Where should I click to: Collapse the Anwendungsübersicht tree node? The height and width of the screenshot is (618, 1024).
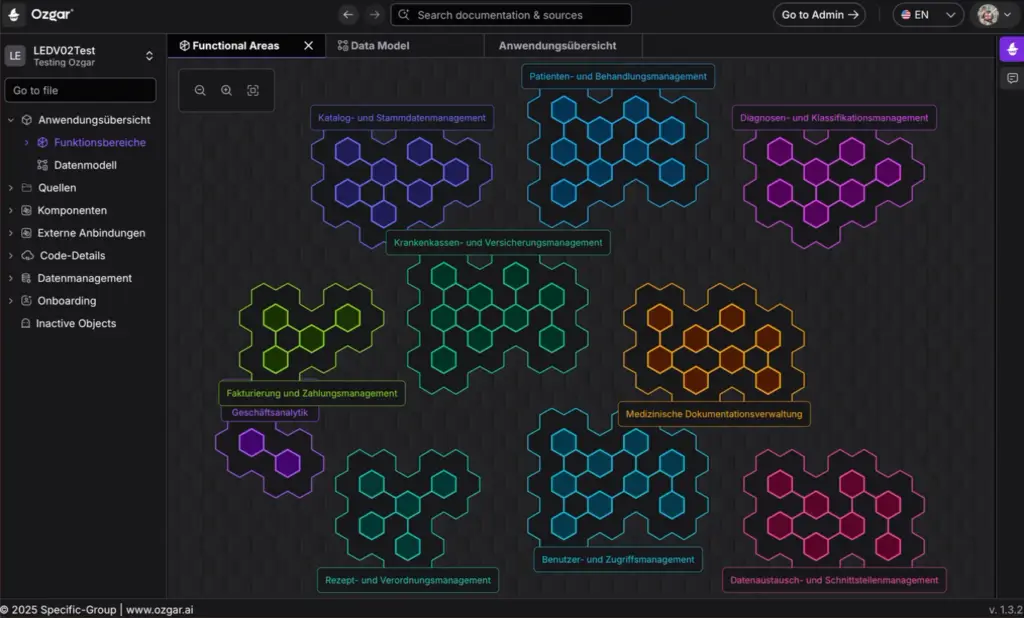click(x=11, y=120)
